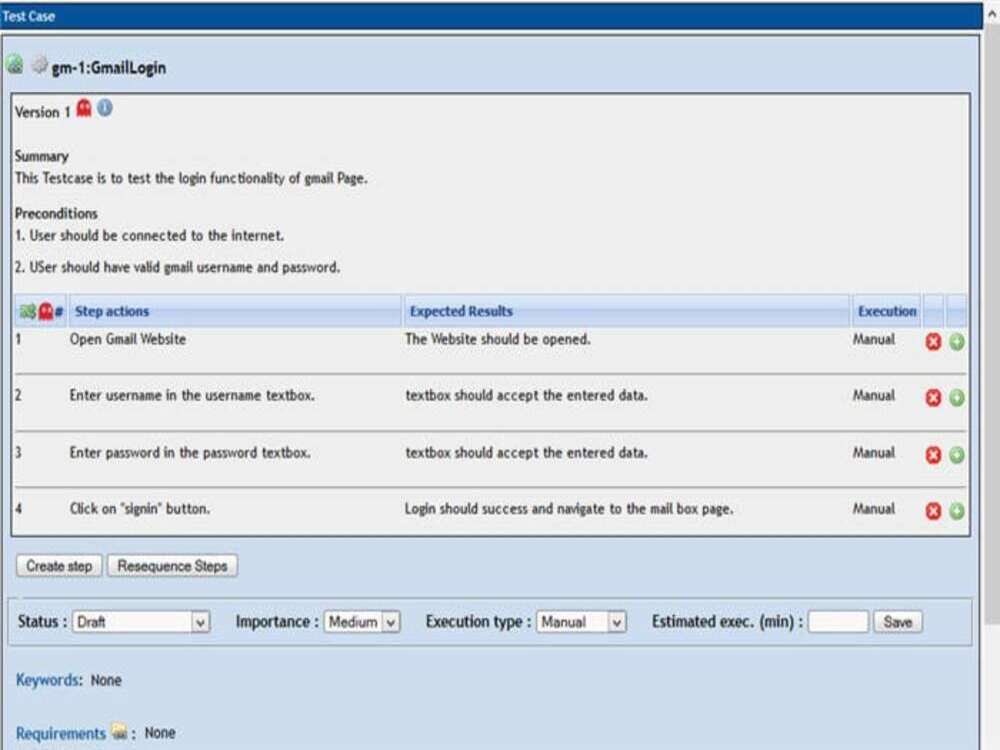The height and width of the screenshot is (750, 1000).
Task: Insert step after Open Gmail Website
Action: click(x=957, y=342)
